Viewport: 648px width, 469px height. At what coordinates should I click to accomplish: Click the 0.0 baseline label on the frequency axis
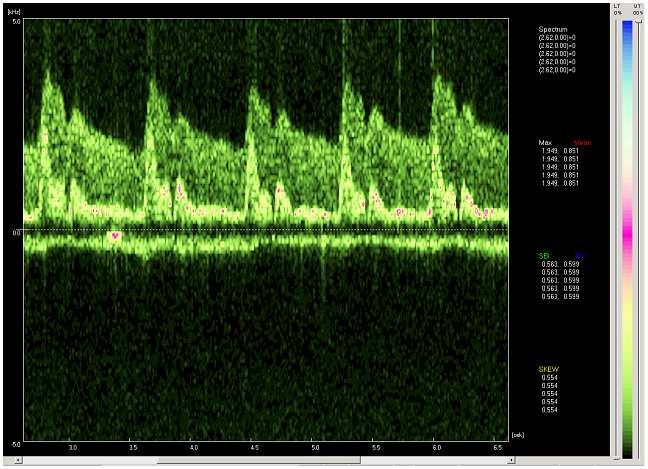pyautogui.click(x=16, y=233)
